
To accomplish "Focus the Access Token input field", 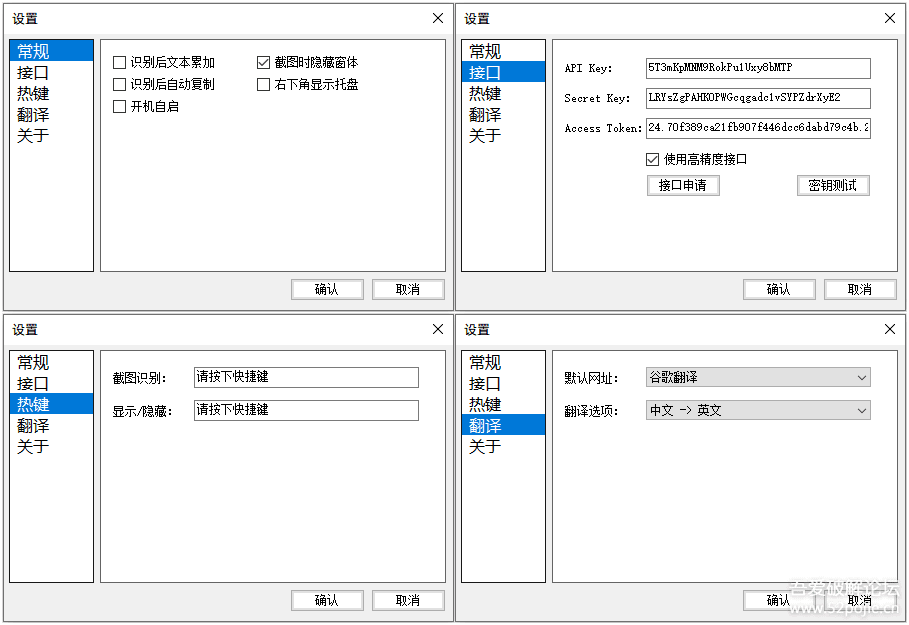I will click(x=758, y=128).
